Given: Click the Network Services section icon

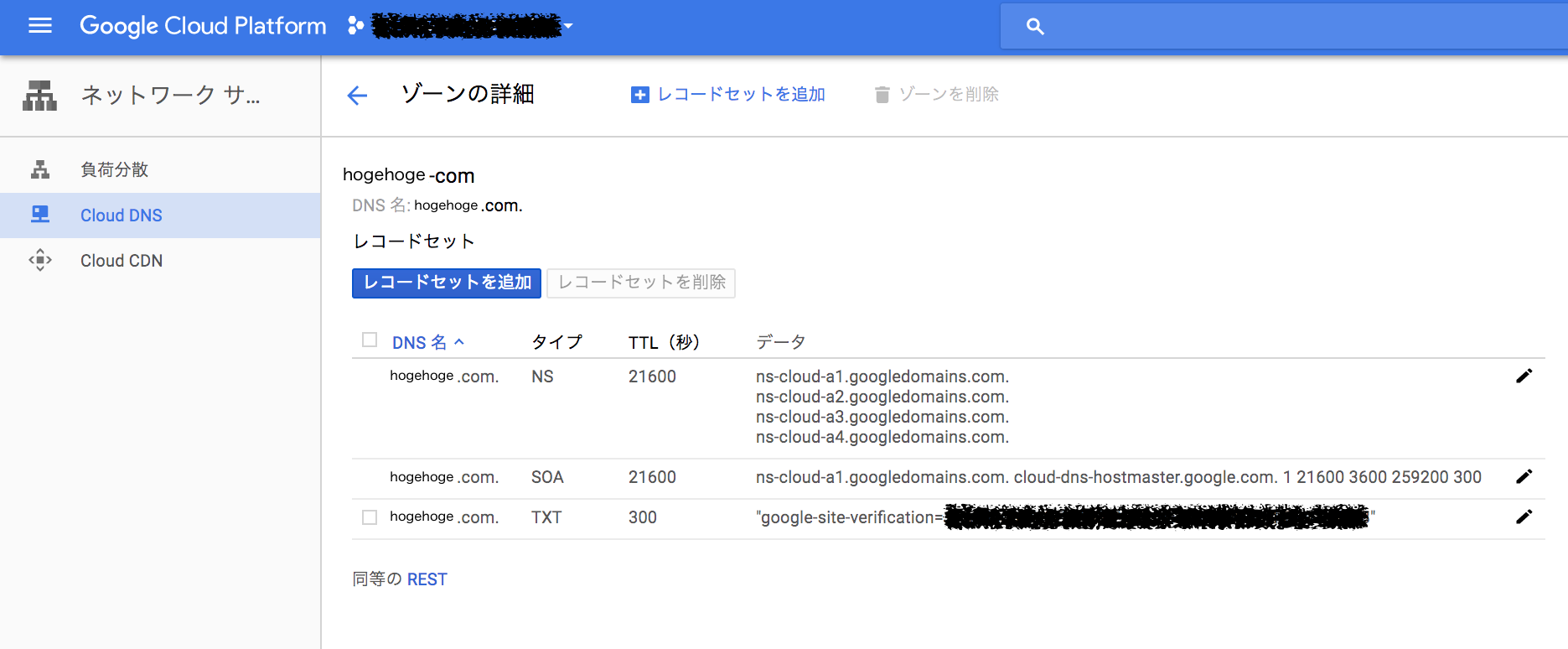Looking at the screenshot, I should tap(39, 96).
